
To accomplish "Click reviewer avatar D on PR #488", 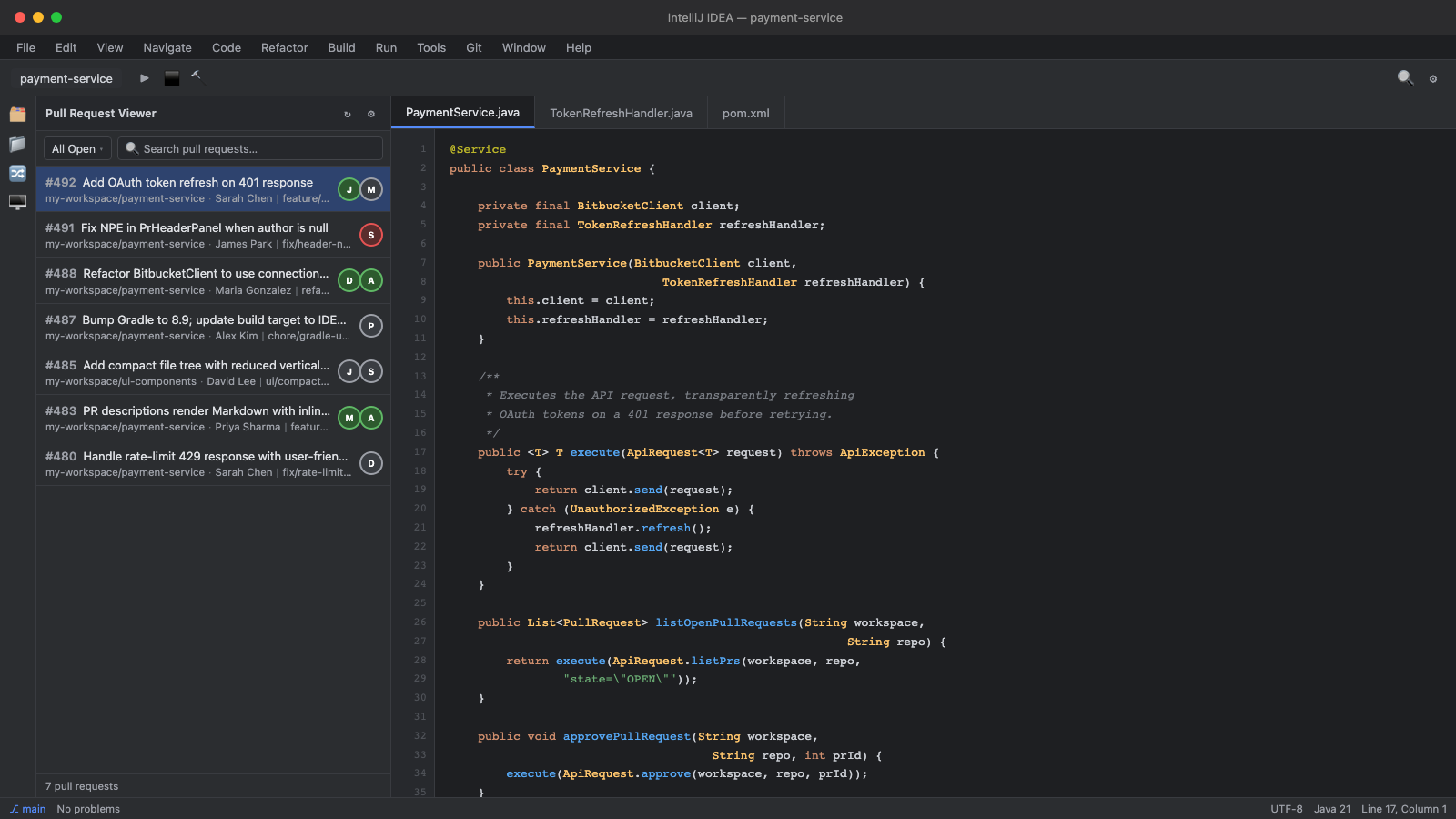I will [x=349, y=280].
